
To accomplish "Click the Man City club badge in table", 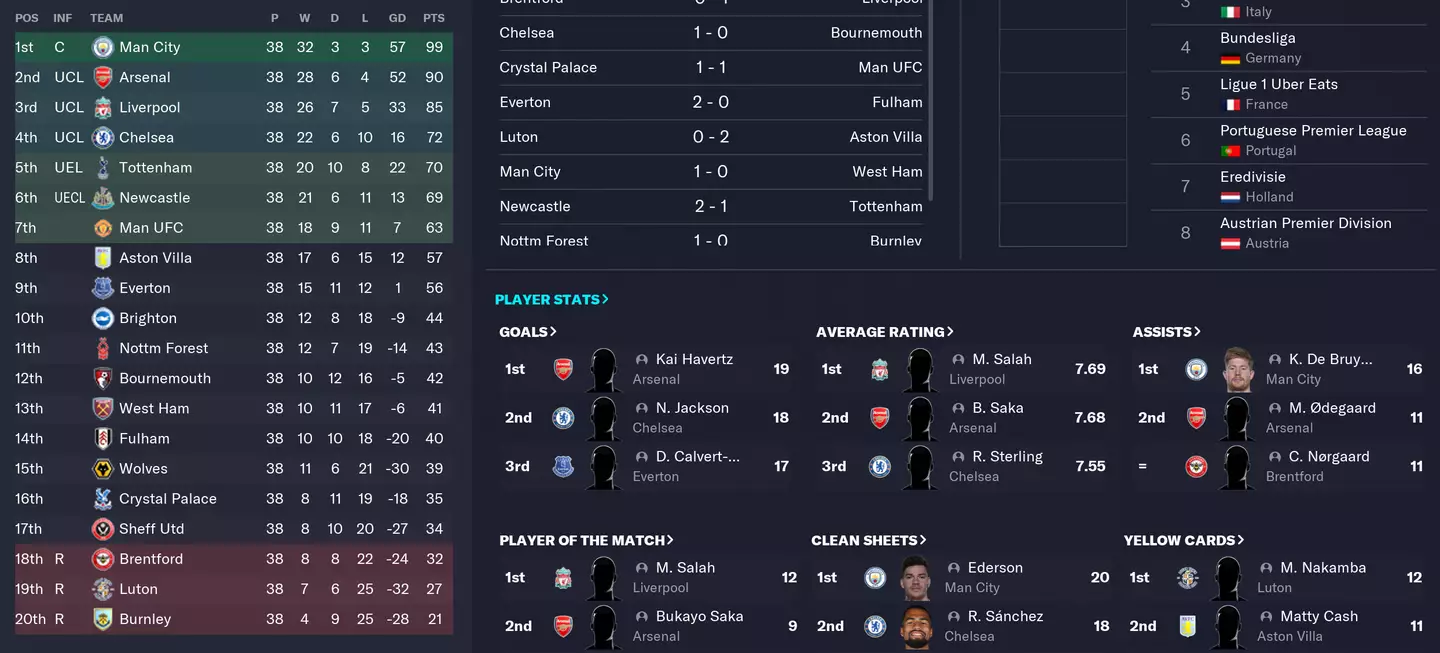I will 103,47.
